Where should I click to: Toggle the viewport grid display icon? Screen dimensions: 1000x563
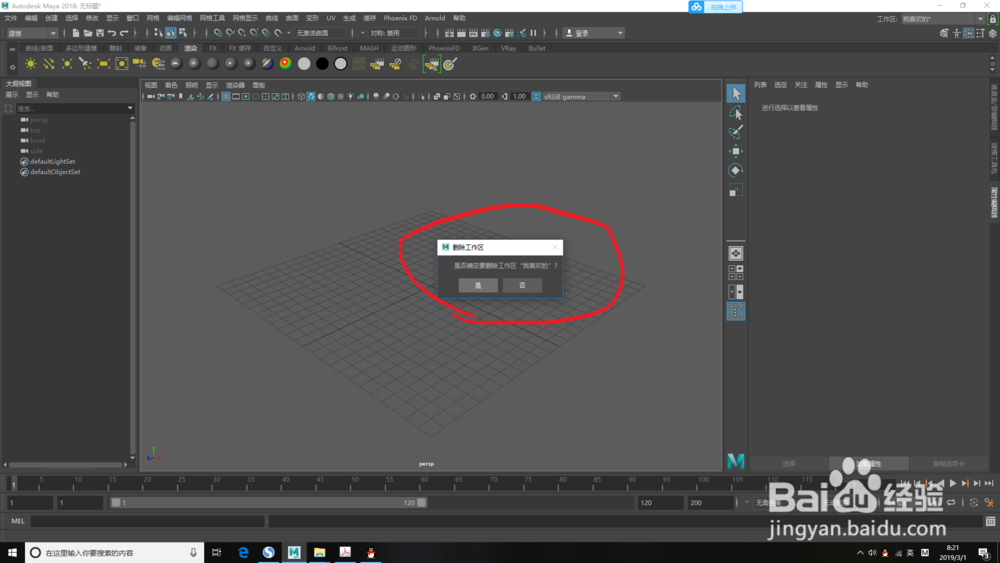[x=226, y=96]
